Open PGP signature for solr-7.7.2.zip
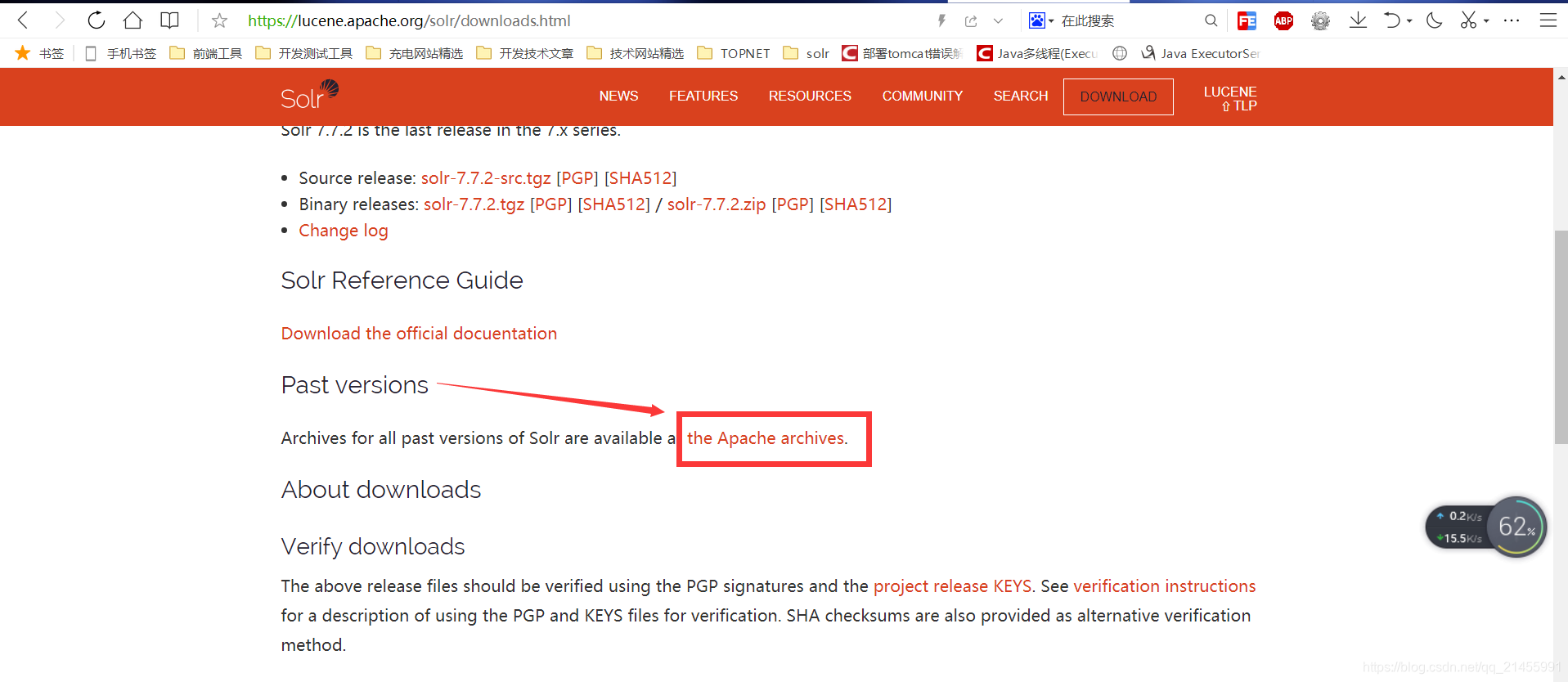 click(793, 204)
